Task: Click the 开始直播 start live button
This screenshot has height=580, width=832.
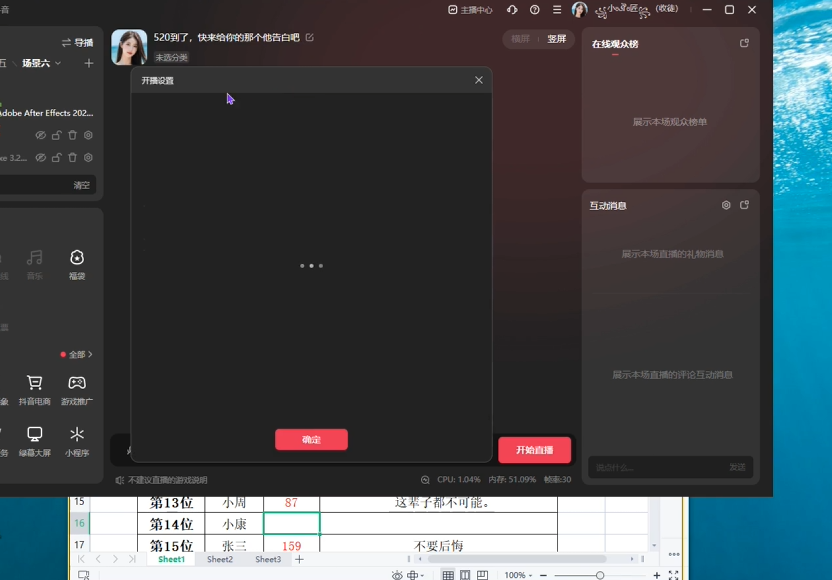Action: tap(534, 450)
